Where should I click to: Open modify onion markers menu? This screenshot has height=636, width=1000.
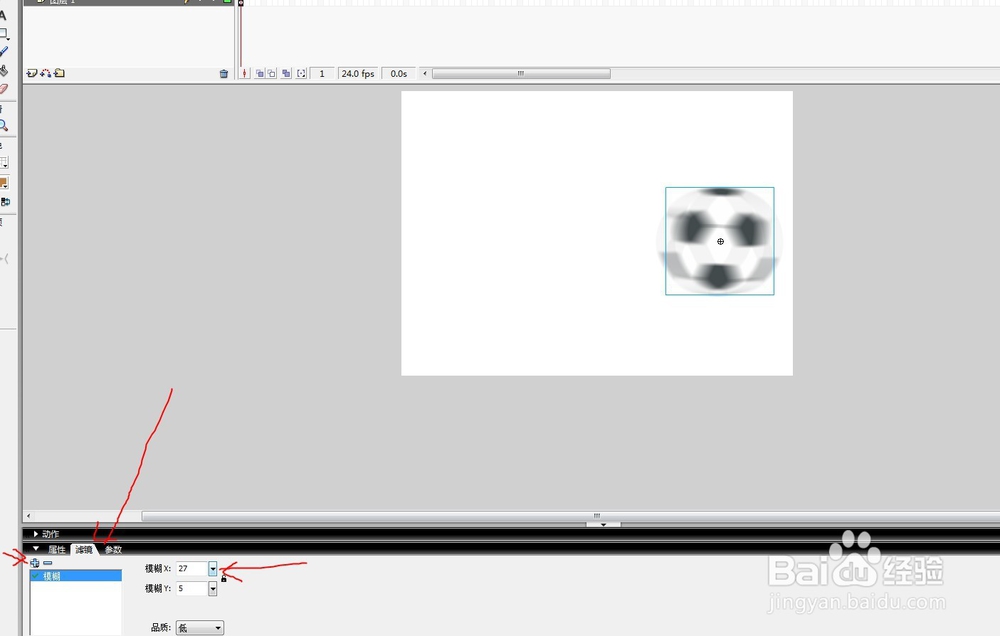click(302, 73)
